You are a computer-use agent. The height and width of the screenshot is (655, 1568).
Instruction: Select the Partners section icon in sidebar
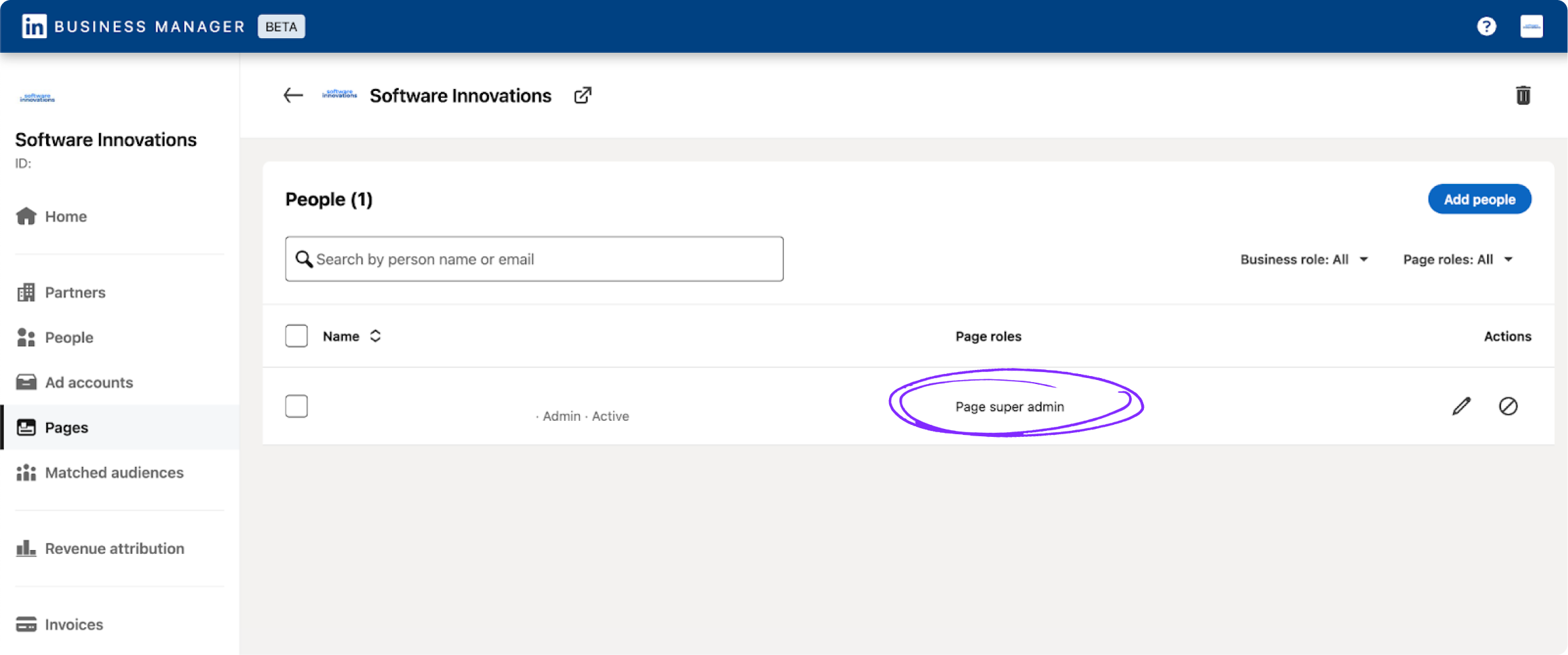click(27, 292)
